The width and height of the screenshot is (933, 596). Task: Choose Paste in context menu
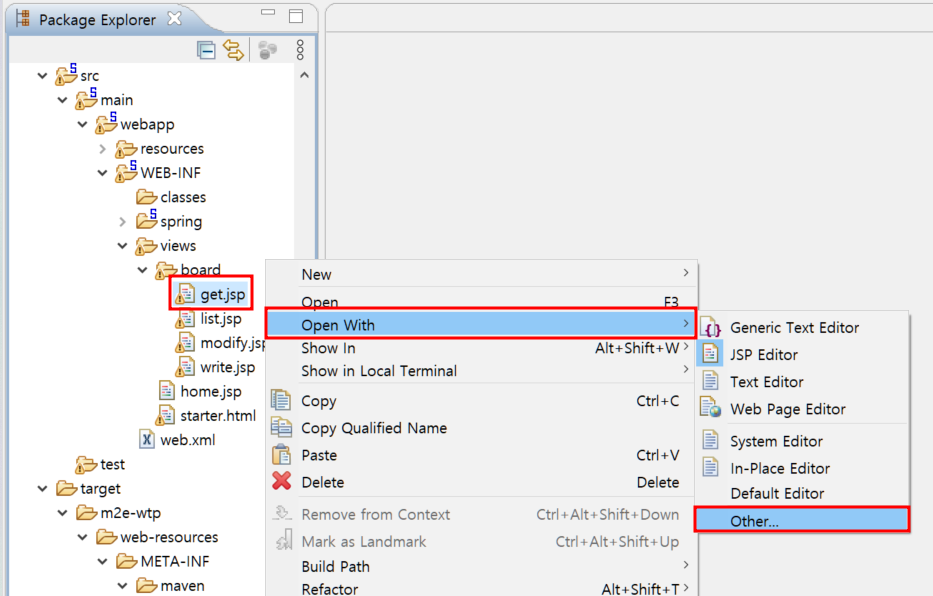481,455
